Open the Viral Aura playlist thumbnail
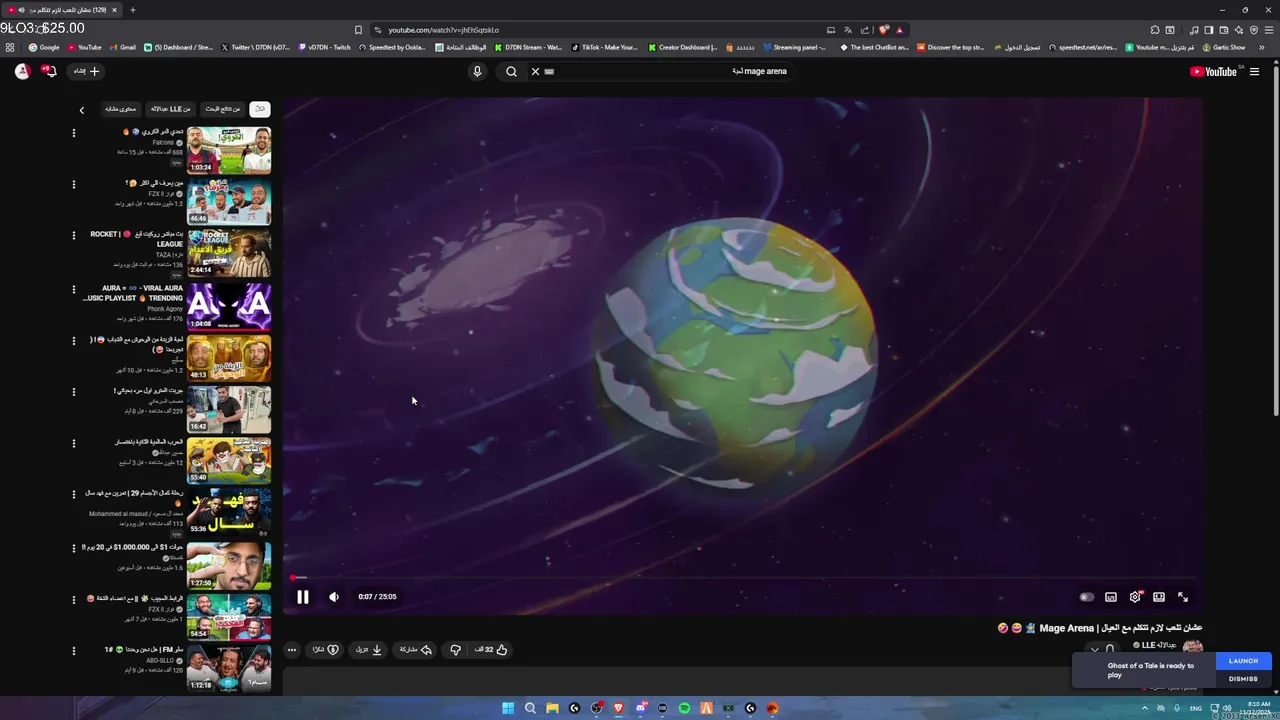The width and height of the screenshot is (1280, 720). point(229,306)
